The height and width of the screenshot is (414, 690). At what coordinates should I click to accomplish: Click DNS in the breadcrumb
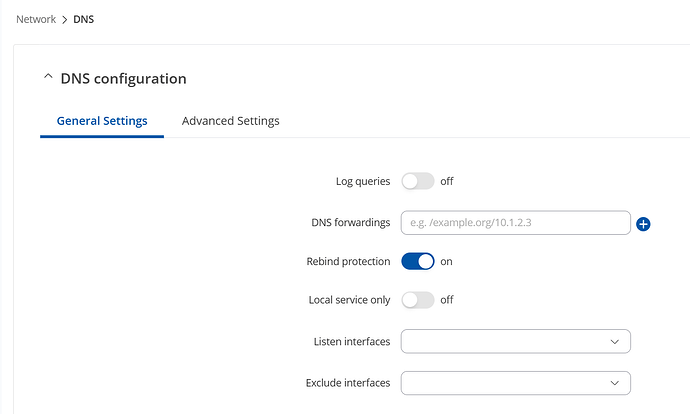pos(84,19)
